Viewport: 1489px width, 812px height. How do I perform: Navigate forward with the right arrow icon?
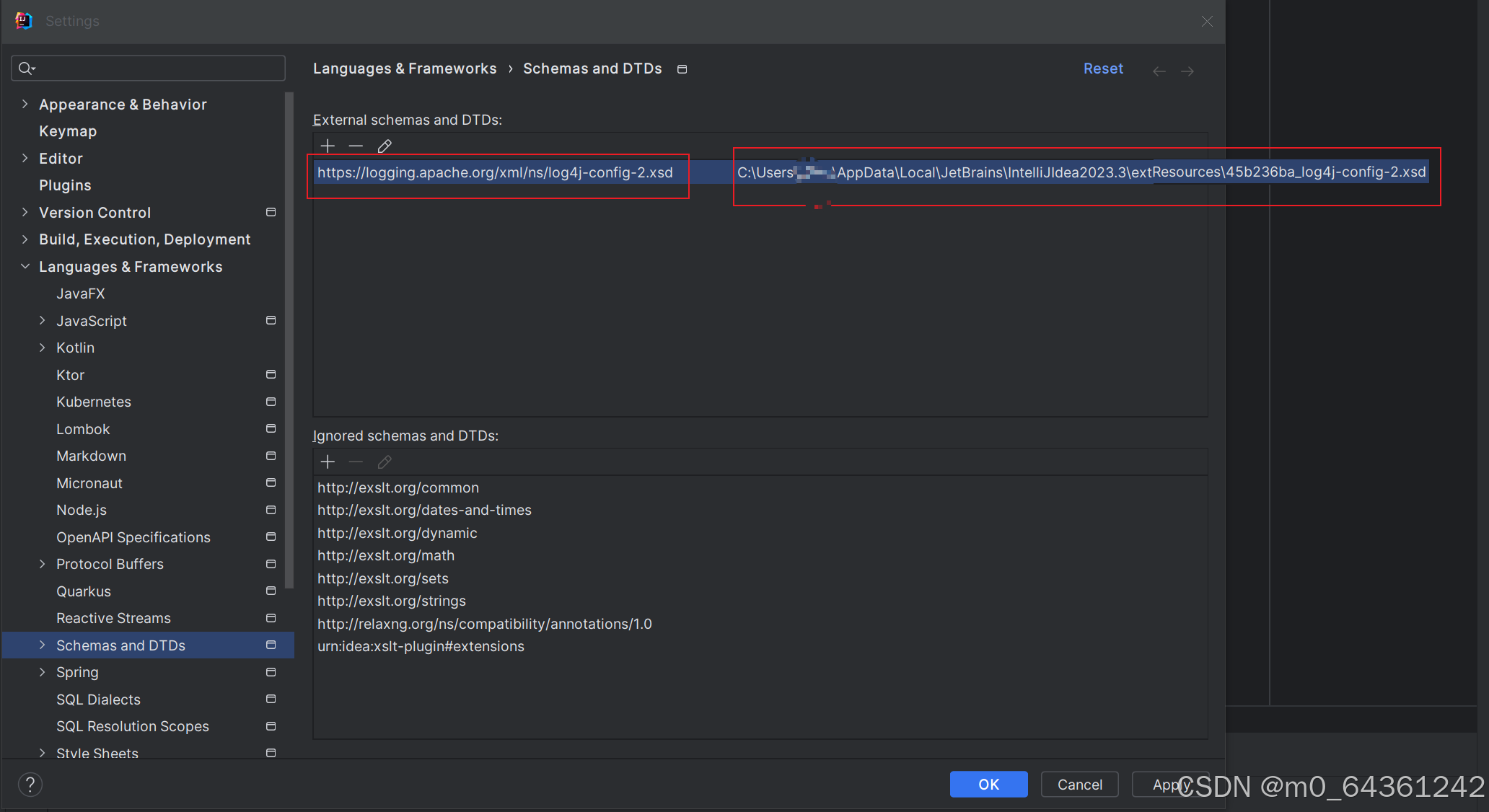[1187, 70]
